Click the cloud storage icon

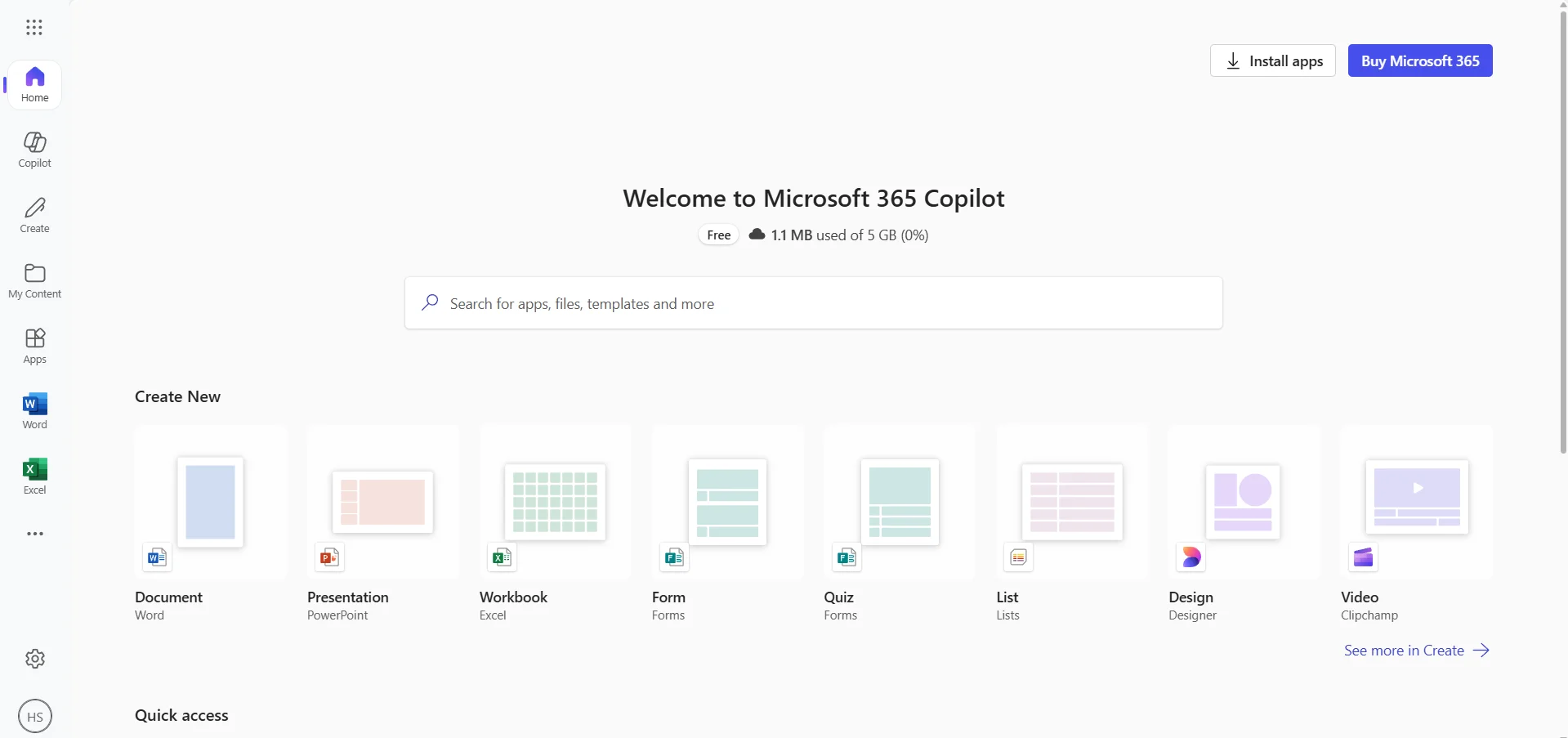point(757,235)
